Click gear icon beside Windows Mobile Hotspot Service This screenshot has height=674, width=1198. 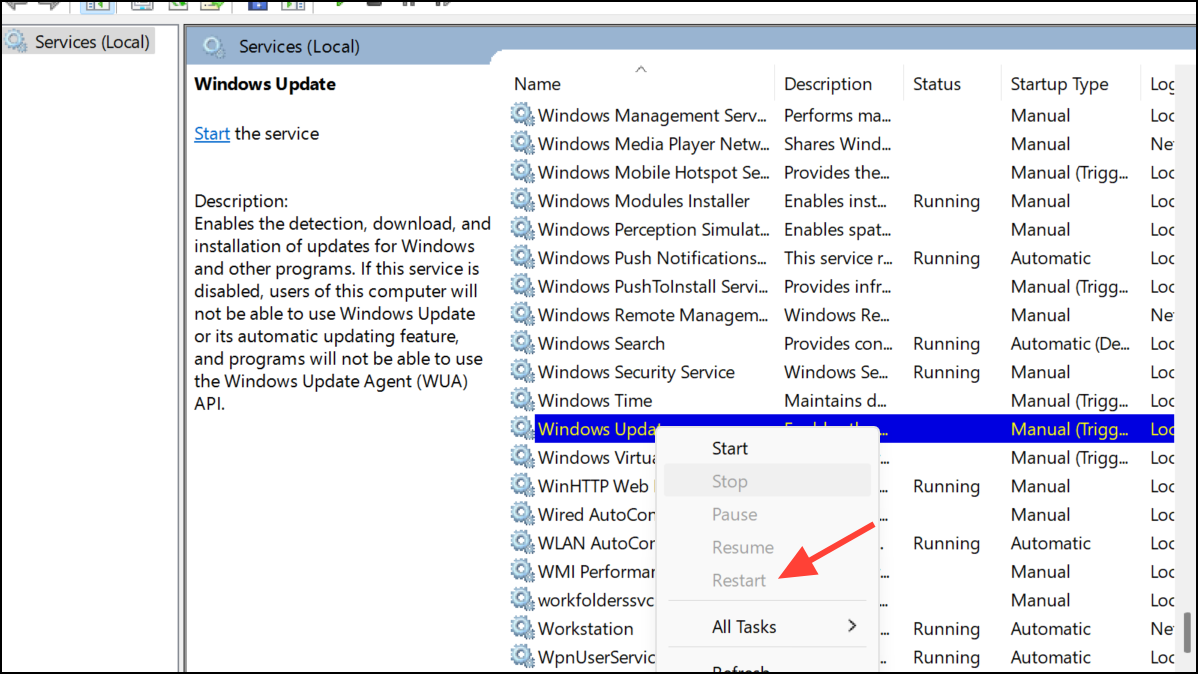tap(523, 172)
